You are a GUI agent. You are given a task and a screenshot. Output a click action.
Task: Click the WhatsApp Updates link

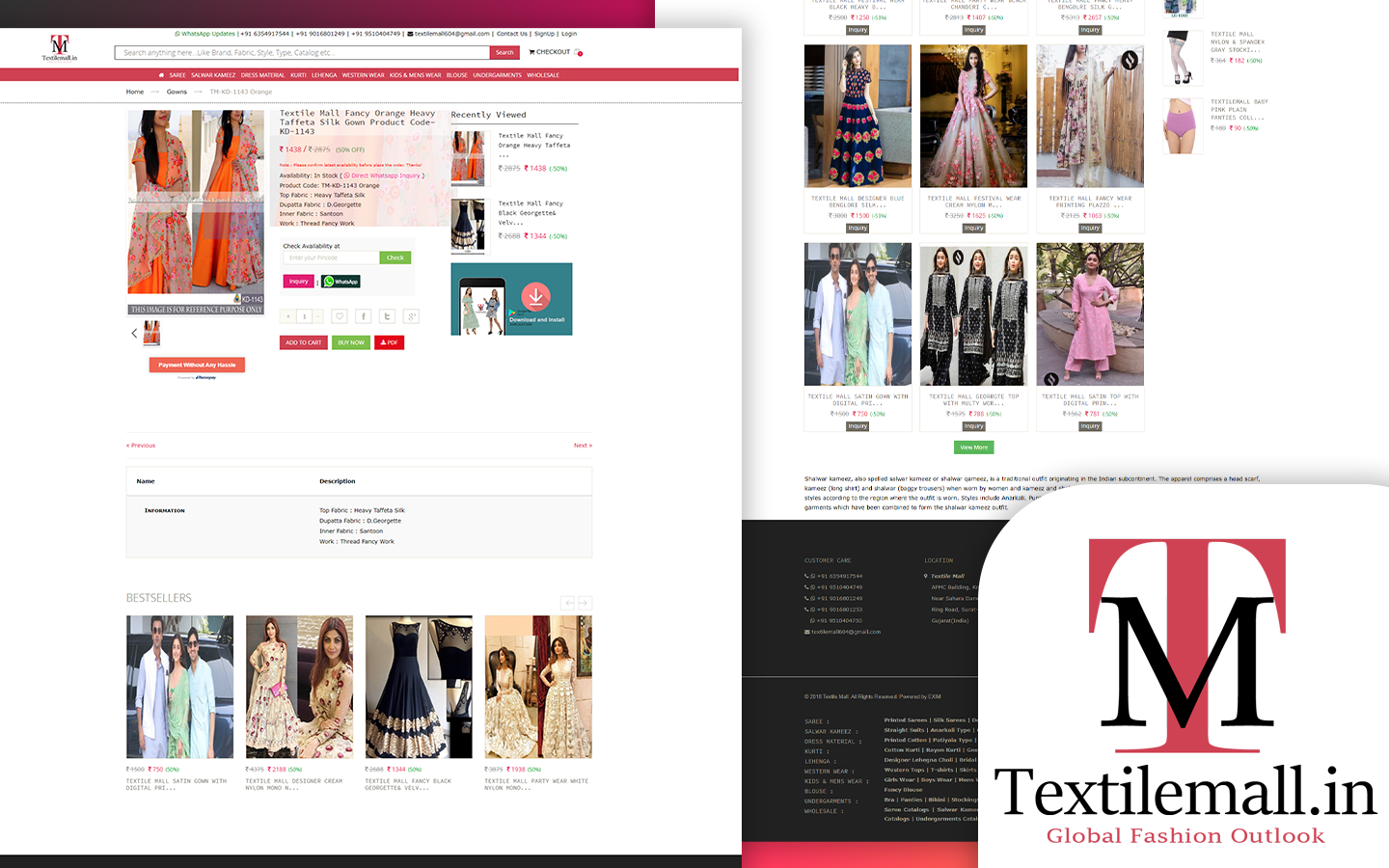pos(205,34)
